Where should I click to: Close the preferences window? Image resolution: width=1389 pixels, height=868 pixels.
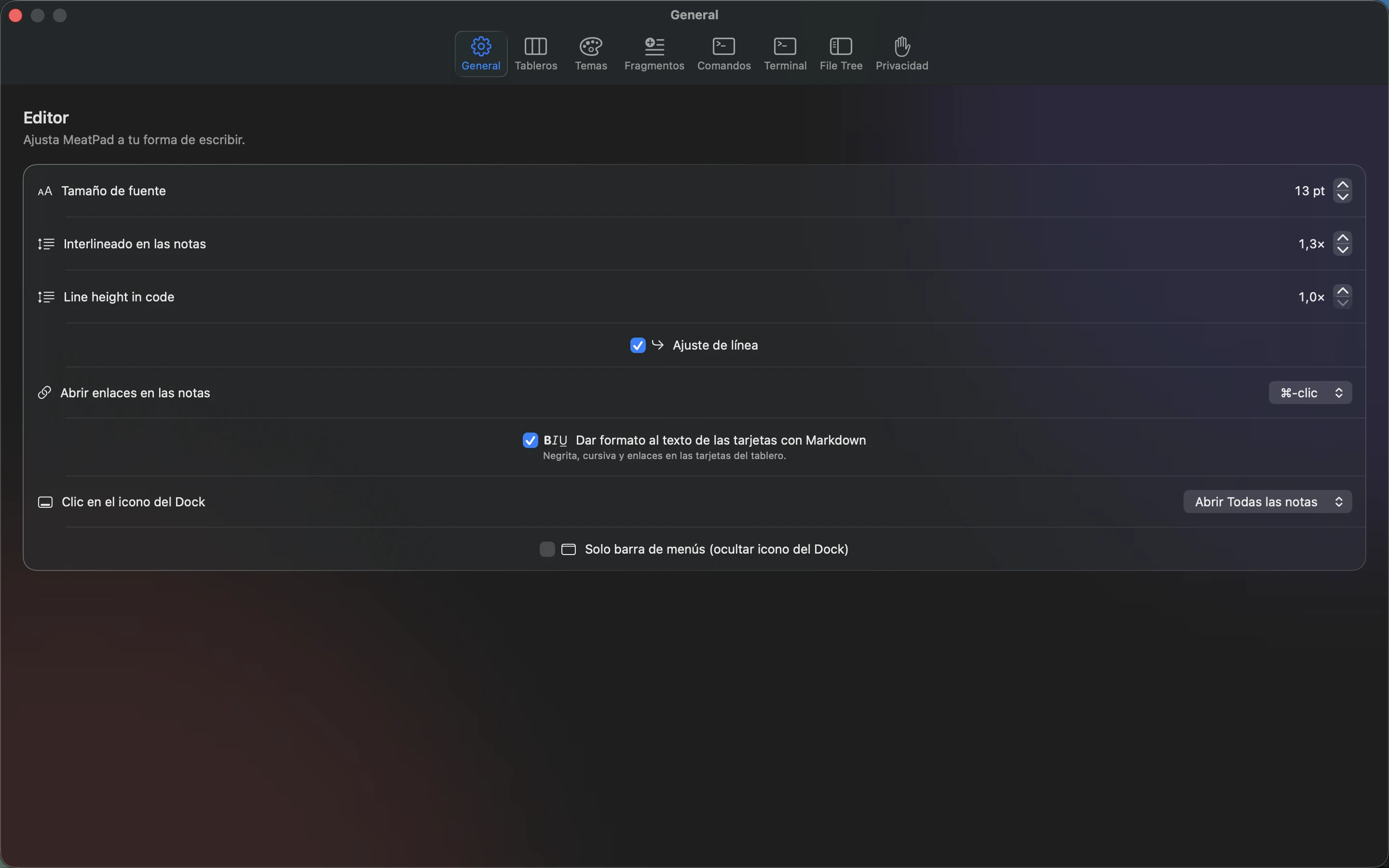click(x=15, y=15)
